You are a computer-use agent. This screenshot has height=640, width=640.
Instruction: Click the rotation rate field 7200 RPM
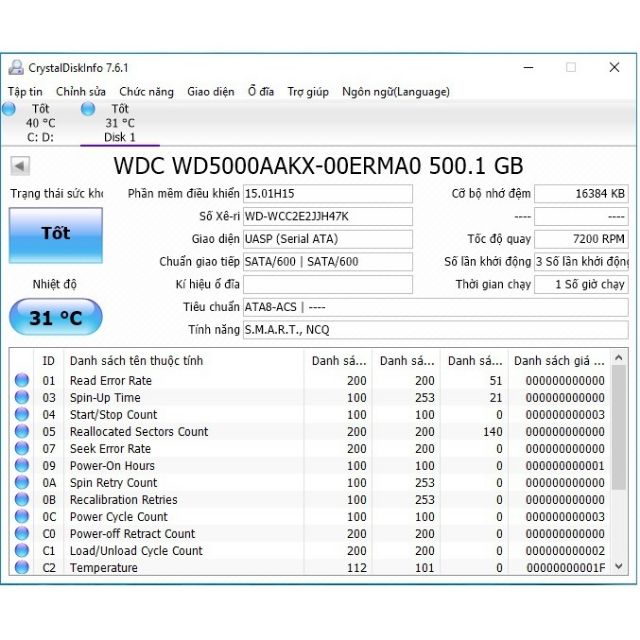pos(581,239)
